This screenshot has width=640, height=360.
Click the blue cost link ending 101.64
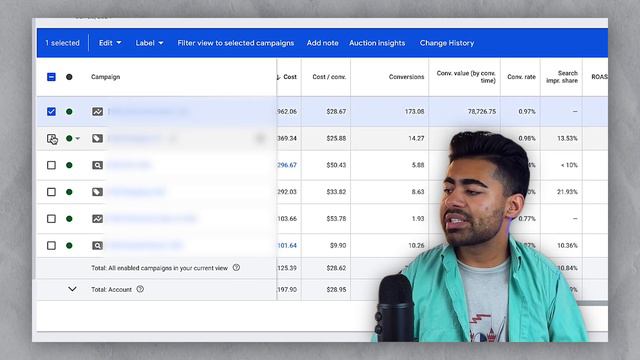[x=287, y=245]
